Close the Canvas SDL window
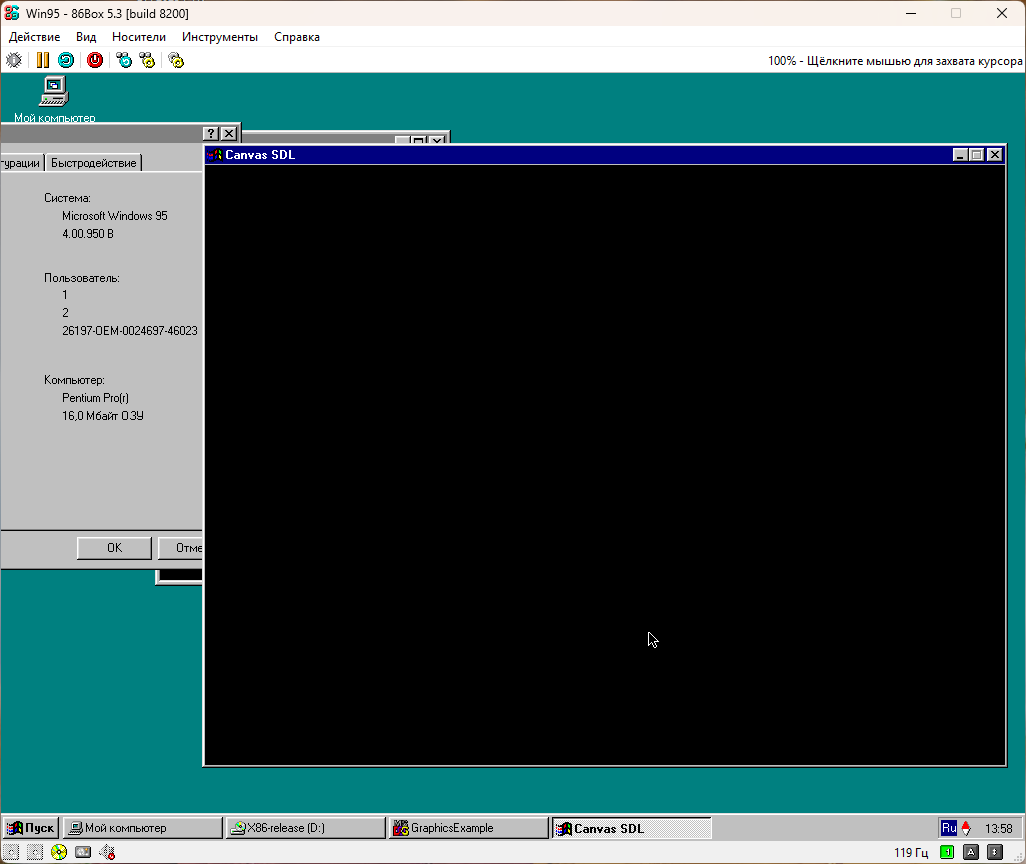 pyautogui.click(x=995, y=154)
